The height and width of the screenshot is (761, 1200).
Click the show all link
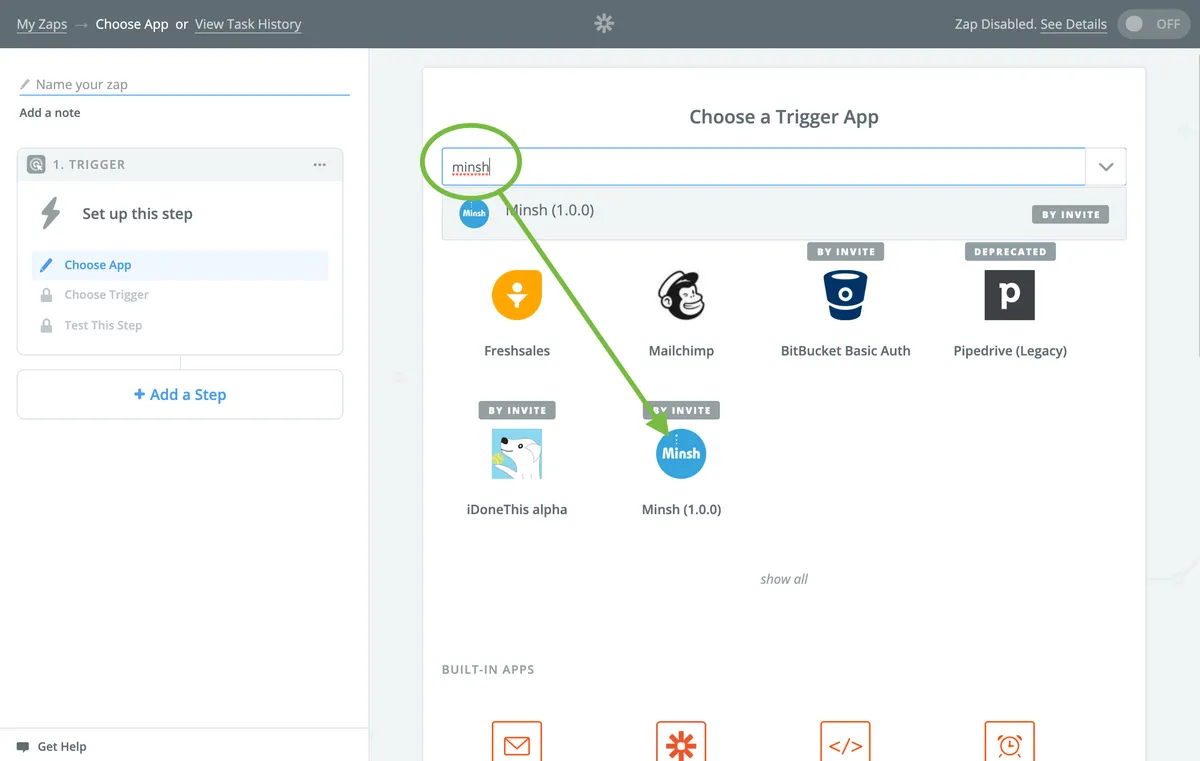click(x=784, y=579)
